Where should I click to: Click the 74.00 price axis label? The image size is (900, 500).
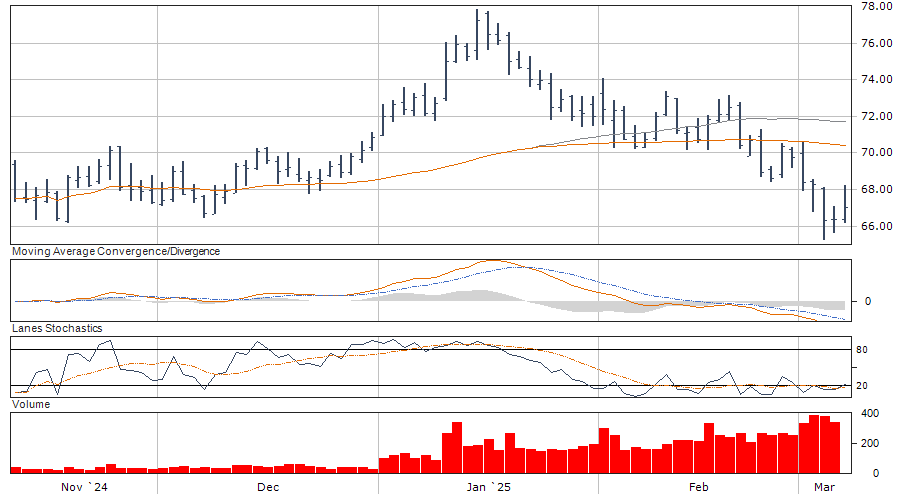coord(877,80)
